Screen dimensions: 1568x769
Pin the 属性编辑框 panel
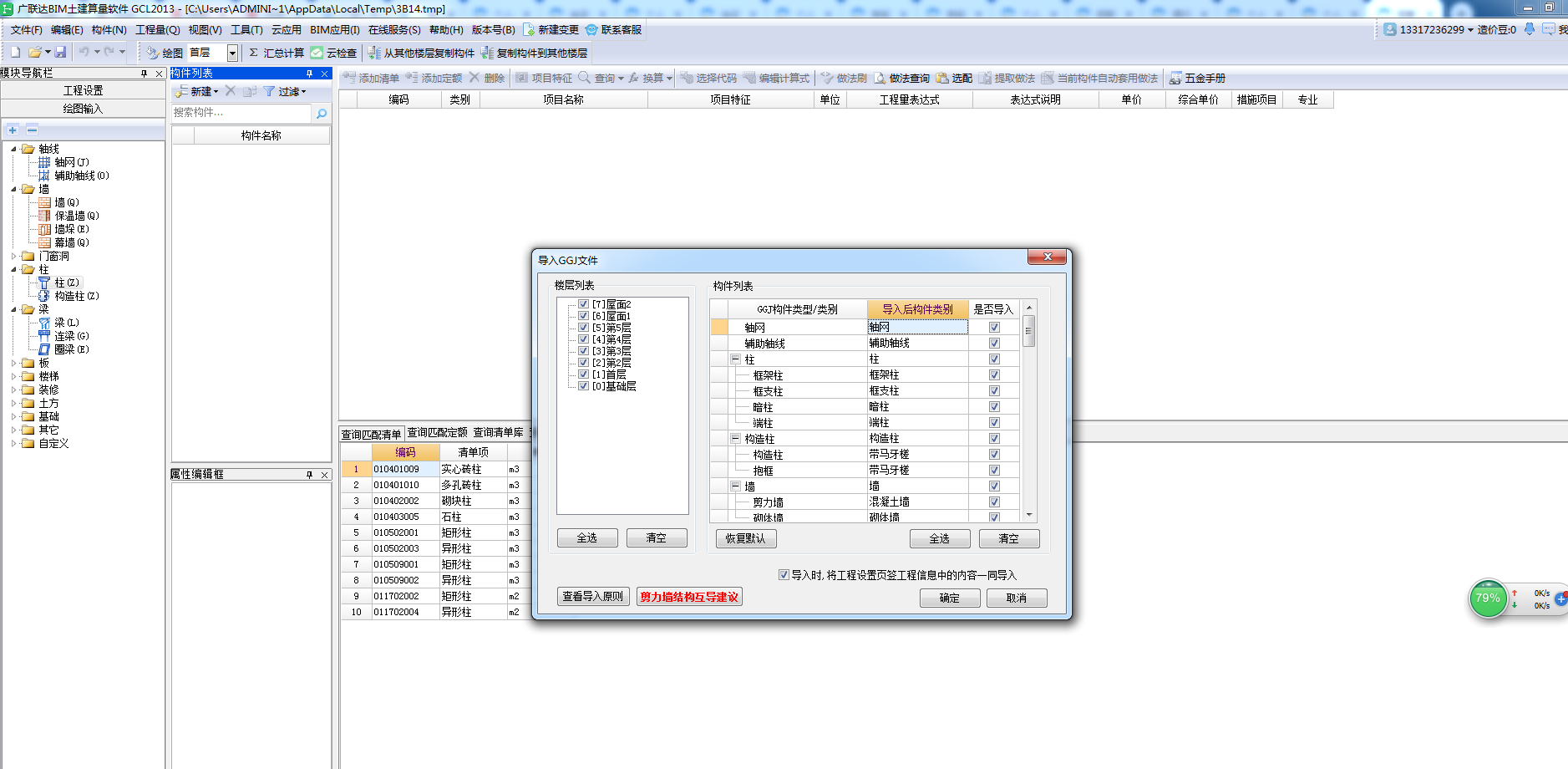309,474
